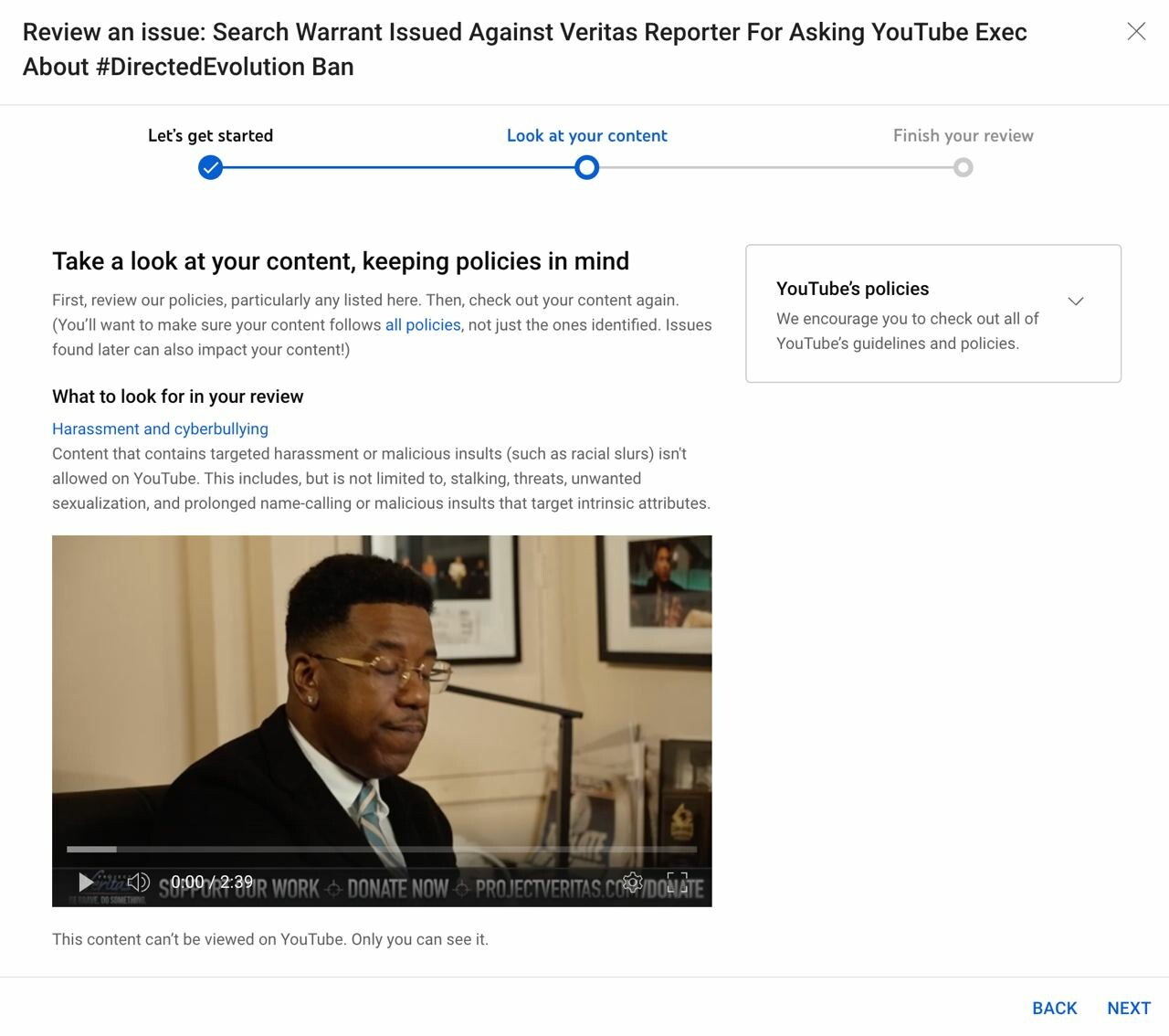
Task: Enter fullscreen mode on the video
Action: click(677, 882)
